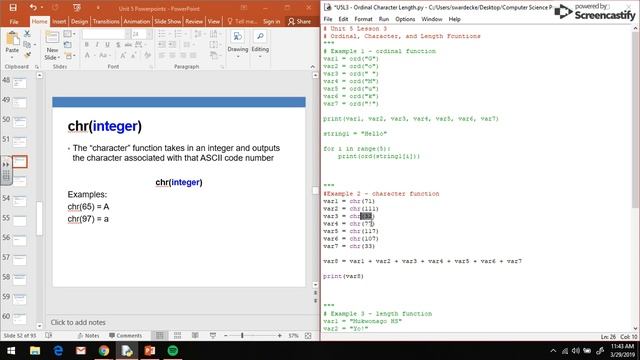640x360 pixels.
Task: Open the Run menu in IDLE
Action: pos(384,19)
